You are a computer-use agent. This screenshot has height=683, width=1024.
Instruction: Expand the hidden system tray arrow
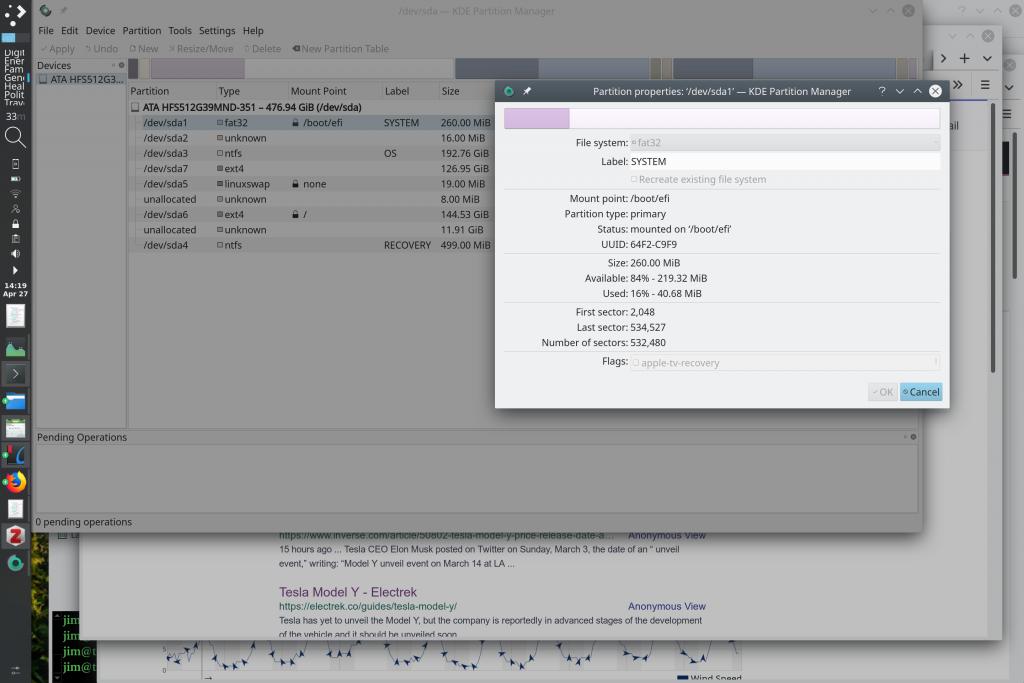15,270
